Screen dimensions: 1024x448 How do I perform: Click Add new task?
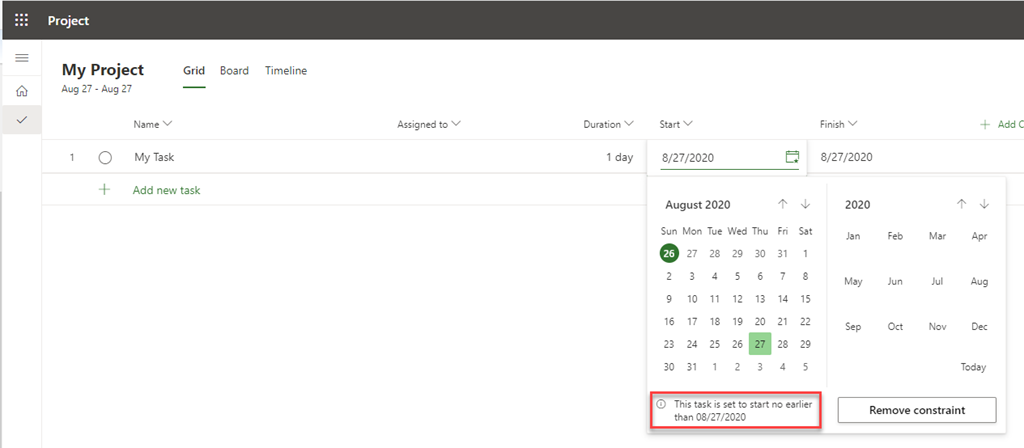click(166, 189)
